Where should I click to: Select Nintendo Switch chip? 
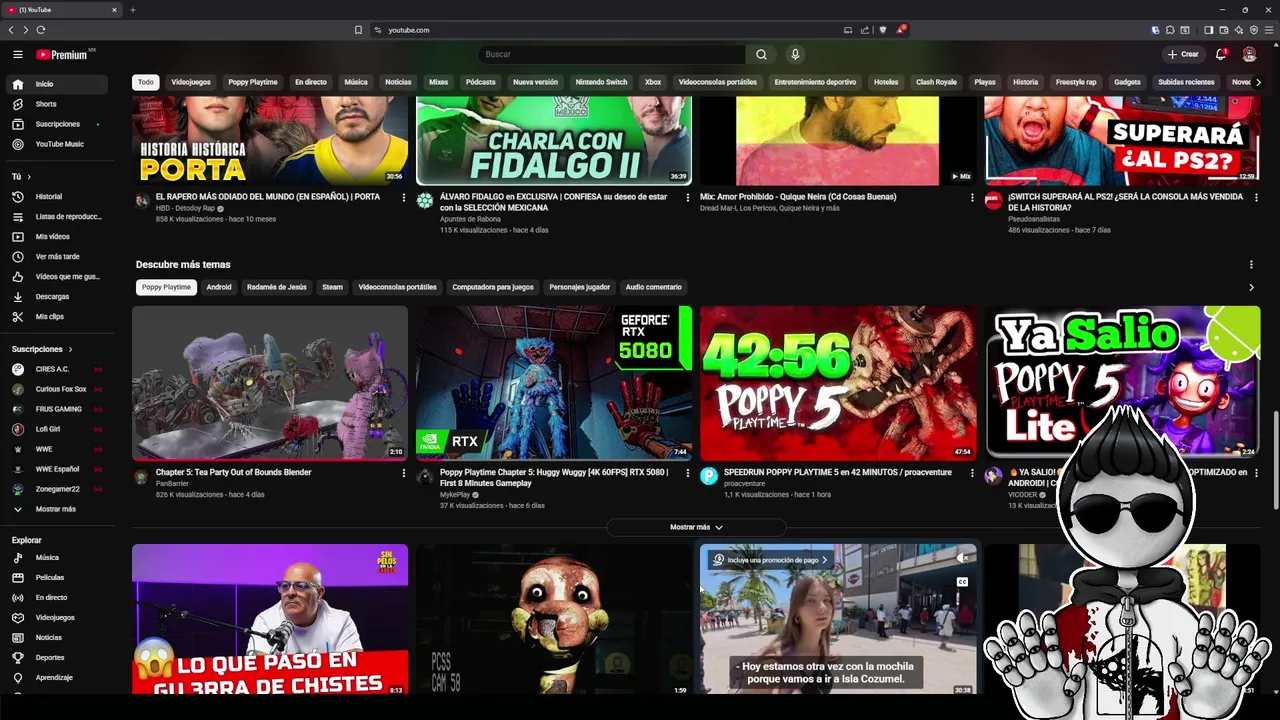[x=601, y=82]
